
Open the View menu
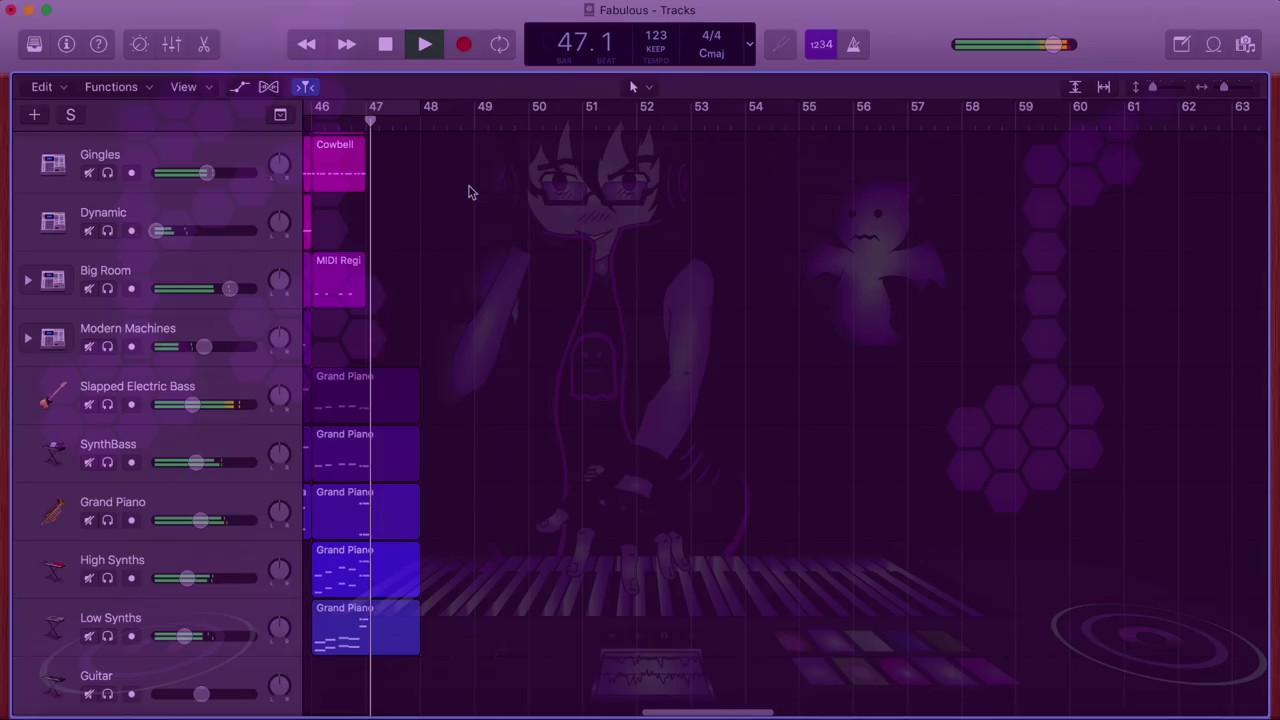point(190,87)
